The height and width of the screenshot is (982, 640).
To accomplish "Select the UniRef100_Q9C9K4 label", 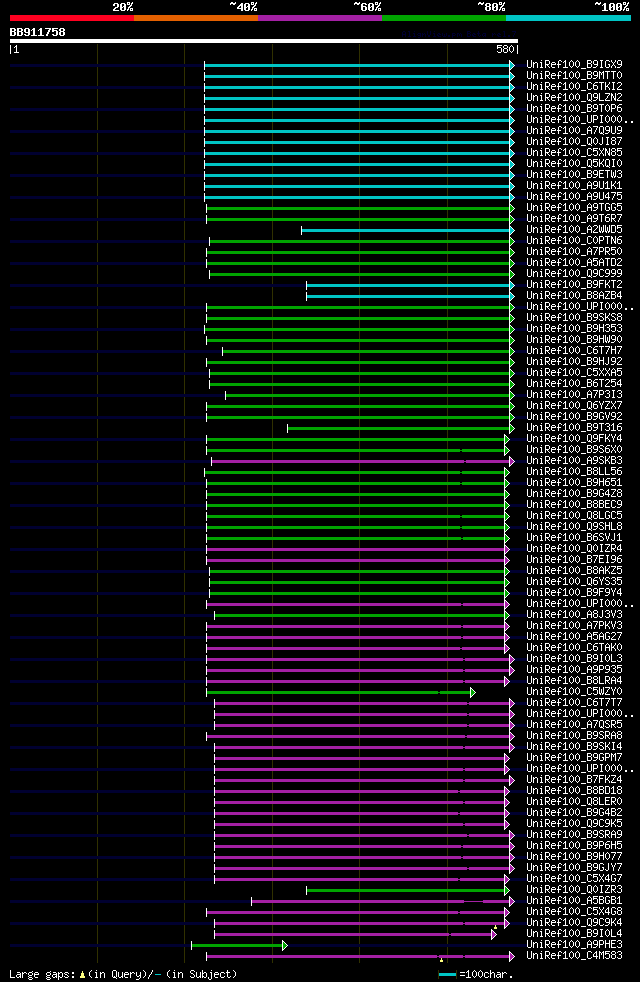I will [x=574, y=923].
